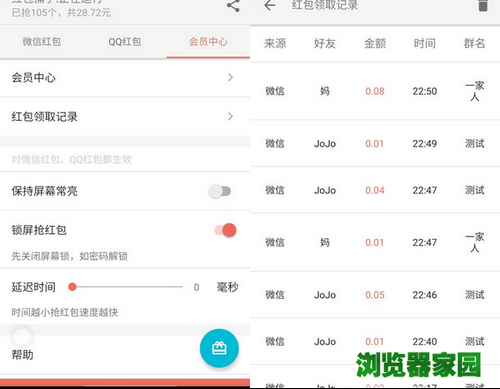
Task: Expand the chevron beside 会员中心
Action: 230,78
